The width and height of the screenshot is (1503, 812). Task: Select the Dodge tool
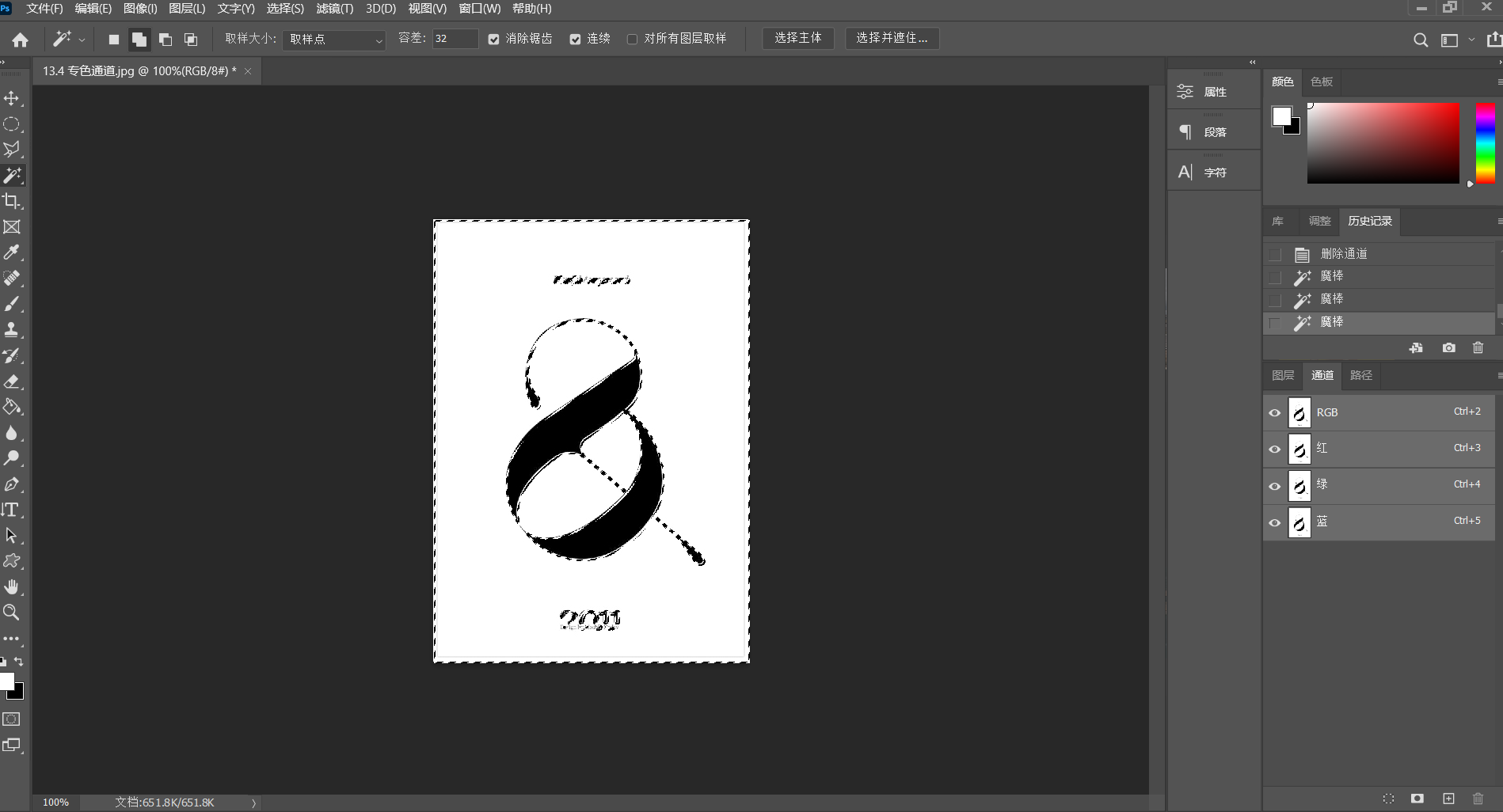(12, 458)
